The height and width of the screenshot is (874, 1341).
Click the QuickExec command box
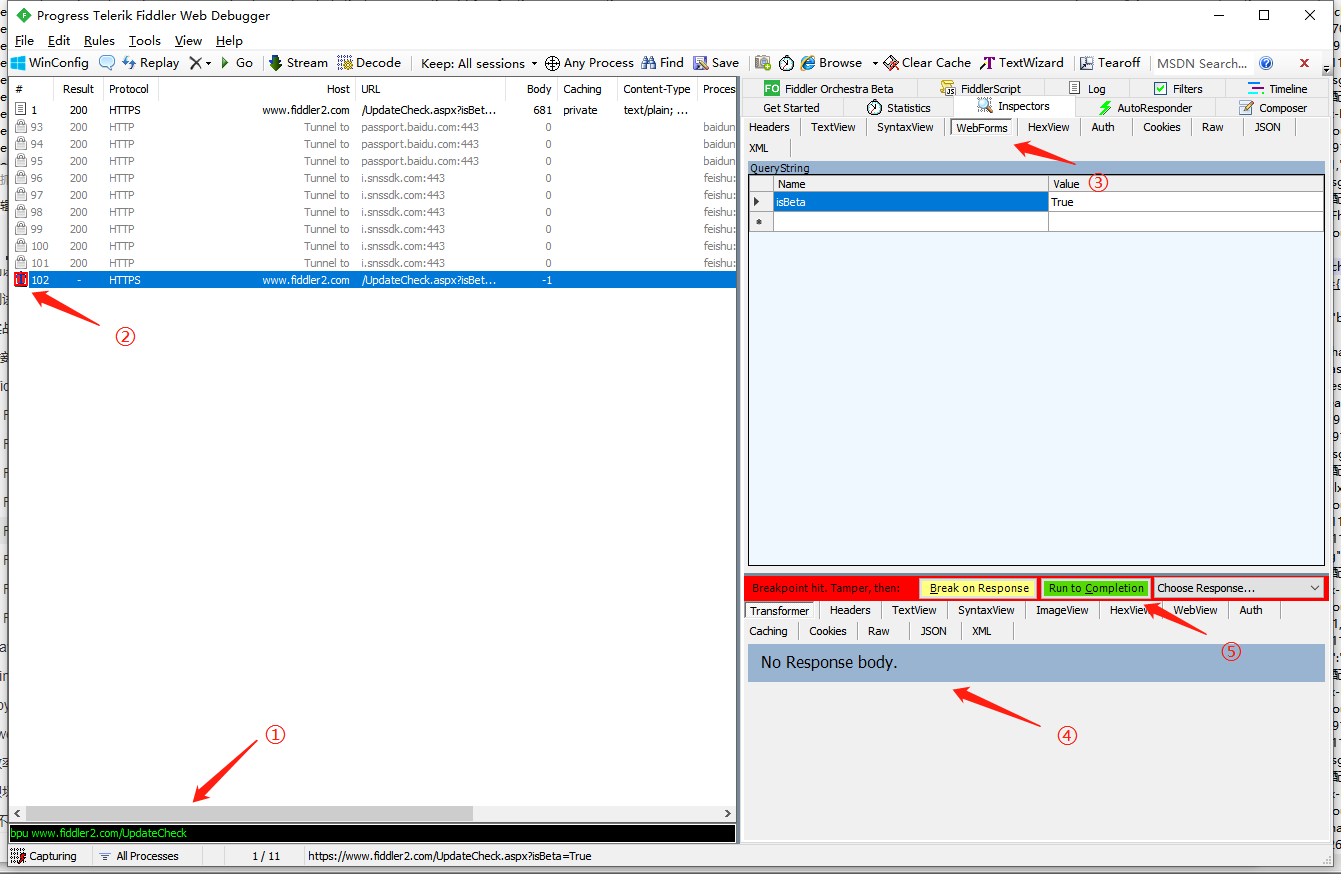tap(372, 833)
